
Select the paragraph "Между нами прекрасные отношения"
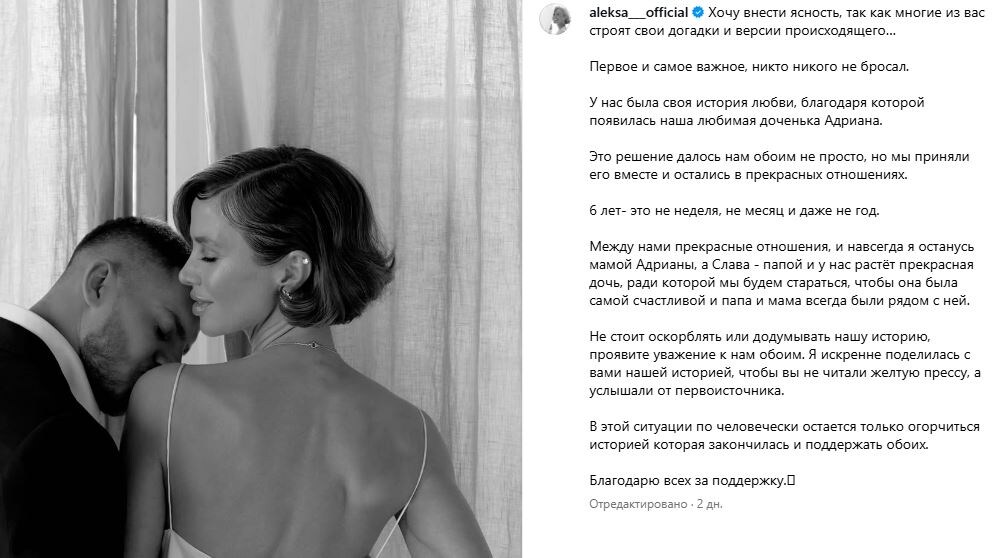(782, 274)
